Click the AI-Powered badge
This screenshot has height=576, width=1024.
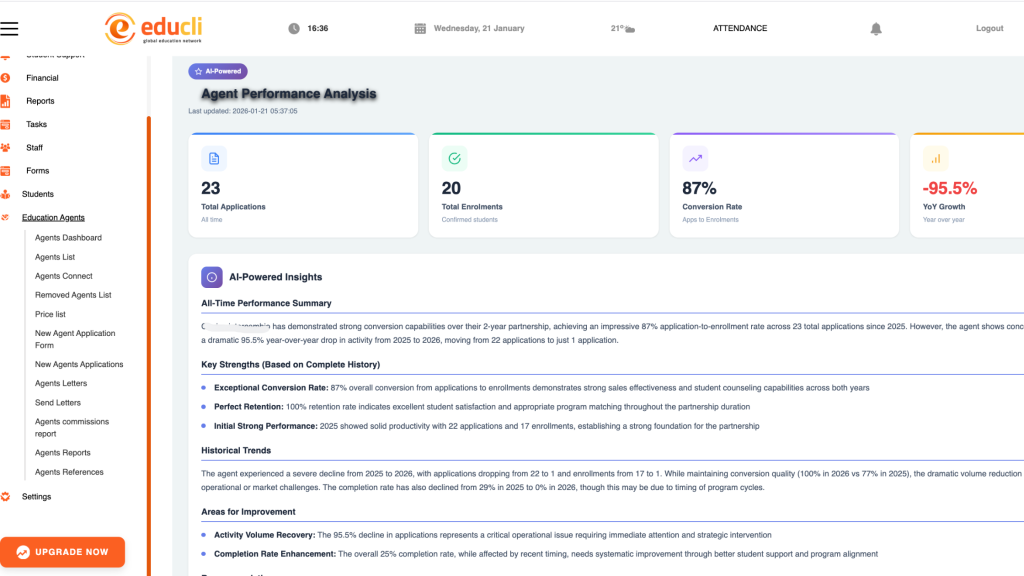(218, 71)
